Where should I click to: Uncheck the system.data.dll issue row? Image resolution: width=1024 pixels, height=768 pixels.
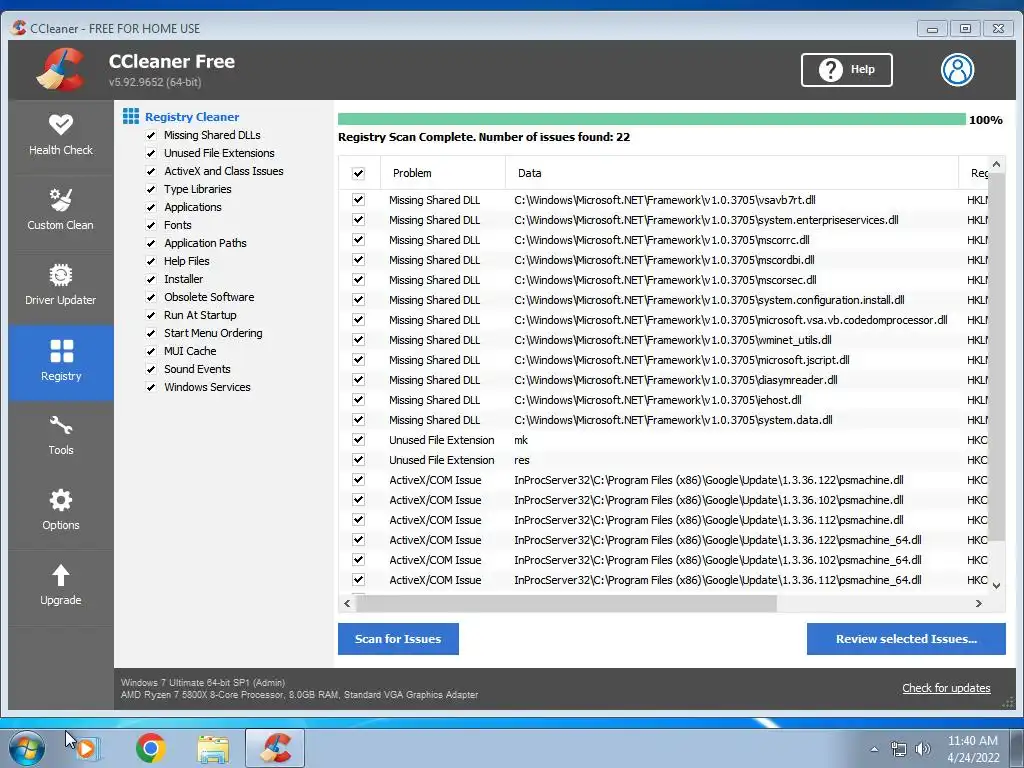pyautogui.click(x=359, y=419)
